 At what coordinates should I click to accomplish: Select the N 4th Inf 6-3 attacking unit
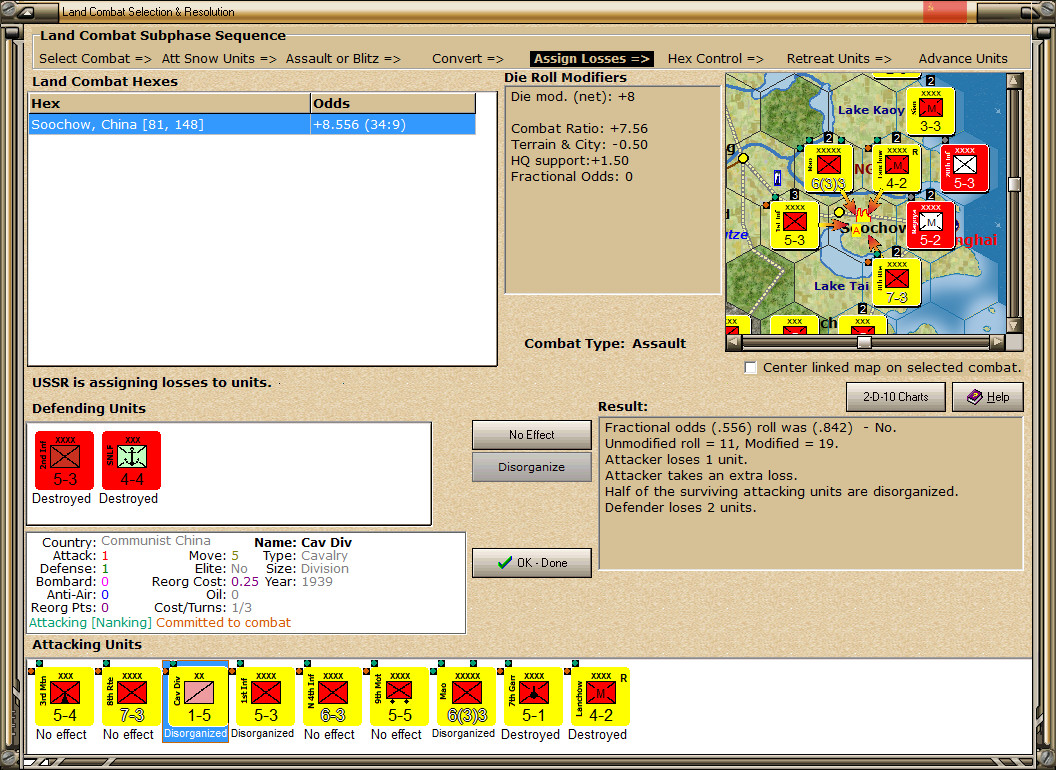[x=333, y=696]
